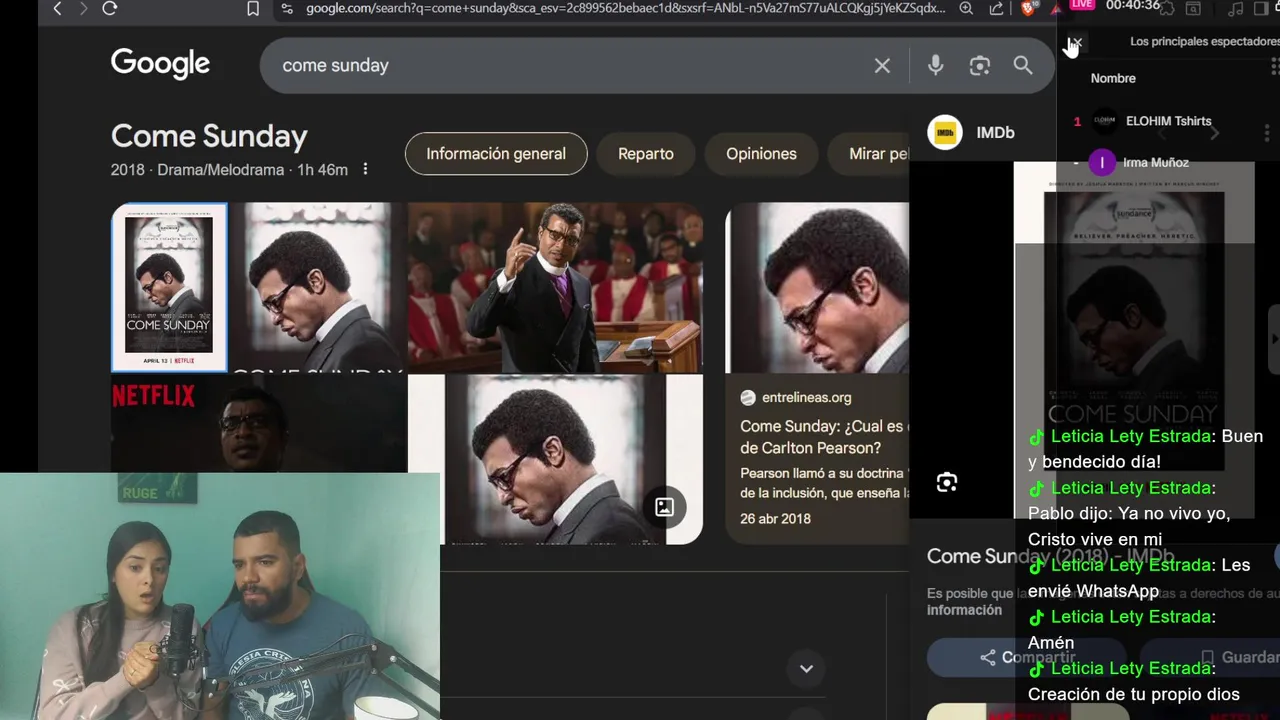Select the Información general tab
1280x720 pixels.
[x=496, y=154]
